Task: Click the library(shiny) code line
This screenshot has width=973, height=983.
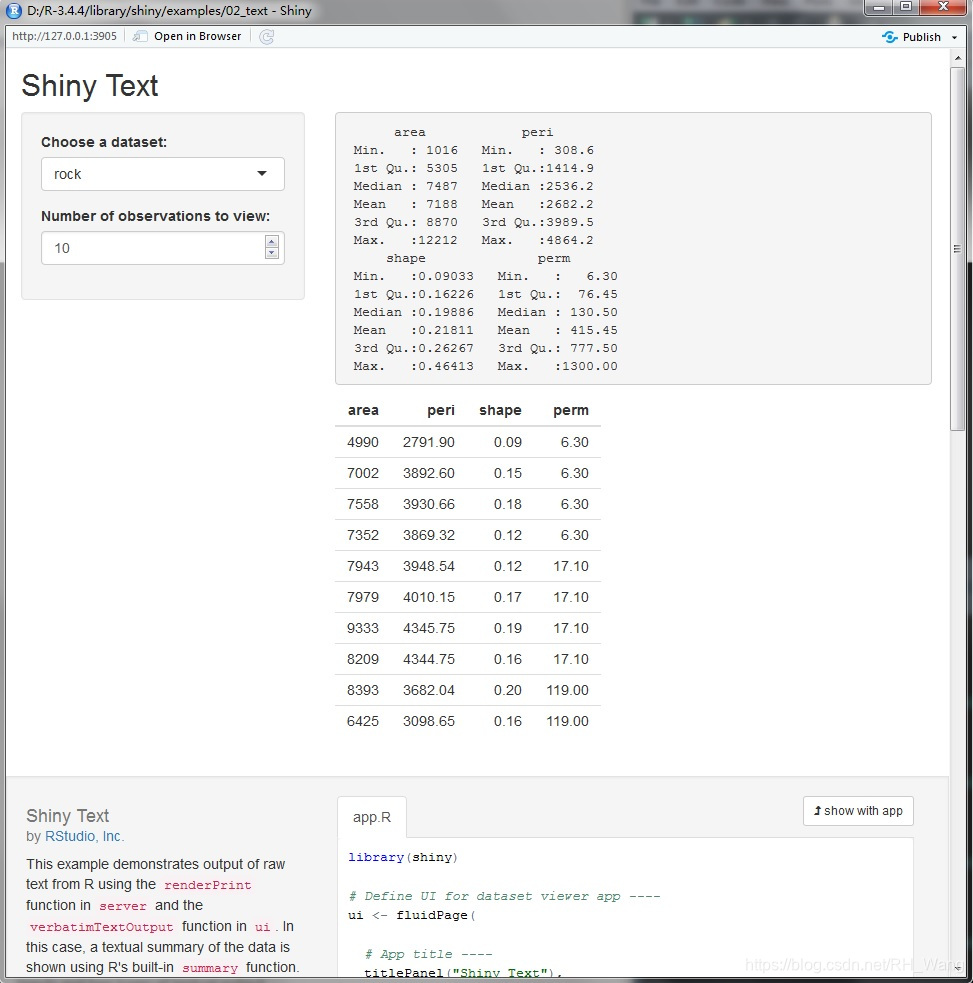Action: 403,857
